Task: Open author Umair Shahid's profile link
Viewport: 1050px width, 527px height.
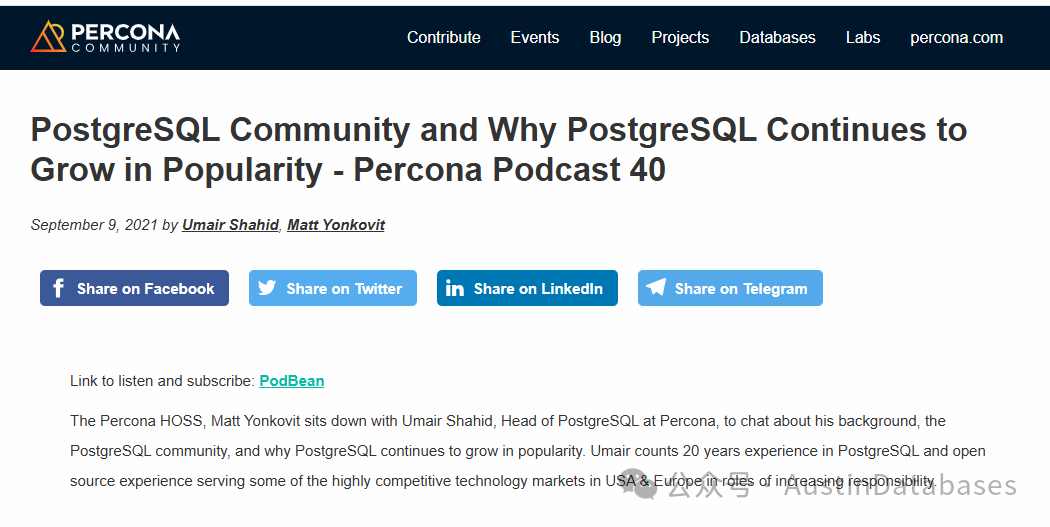Action: pos(230,225)
